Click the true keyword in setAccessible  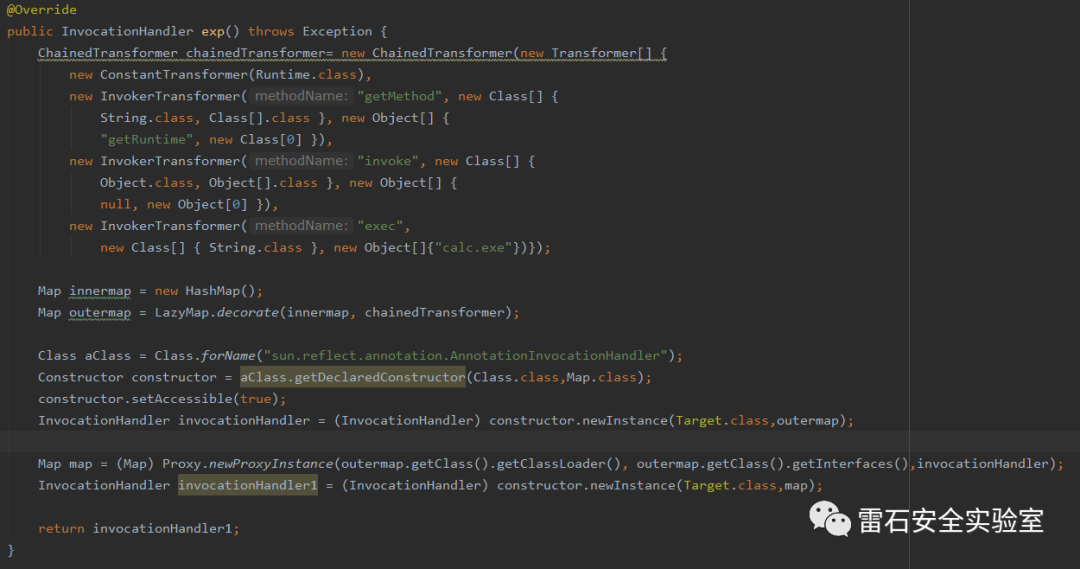pyautogui.click(x=256, y=399)
